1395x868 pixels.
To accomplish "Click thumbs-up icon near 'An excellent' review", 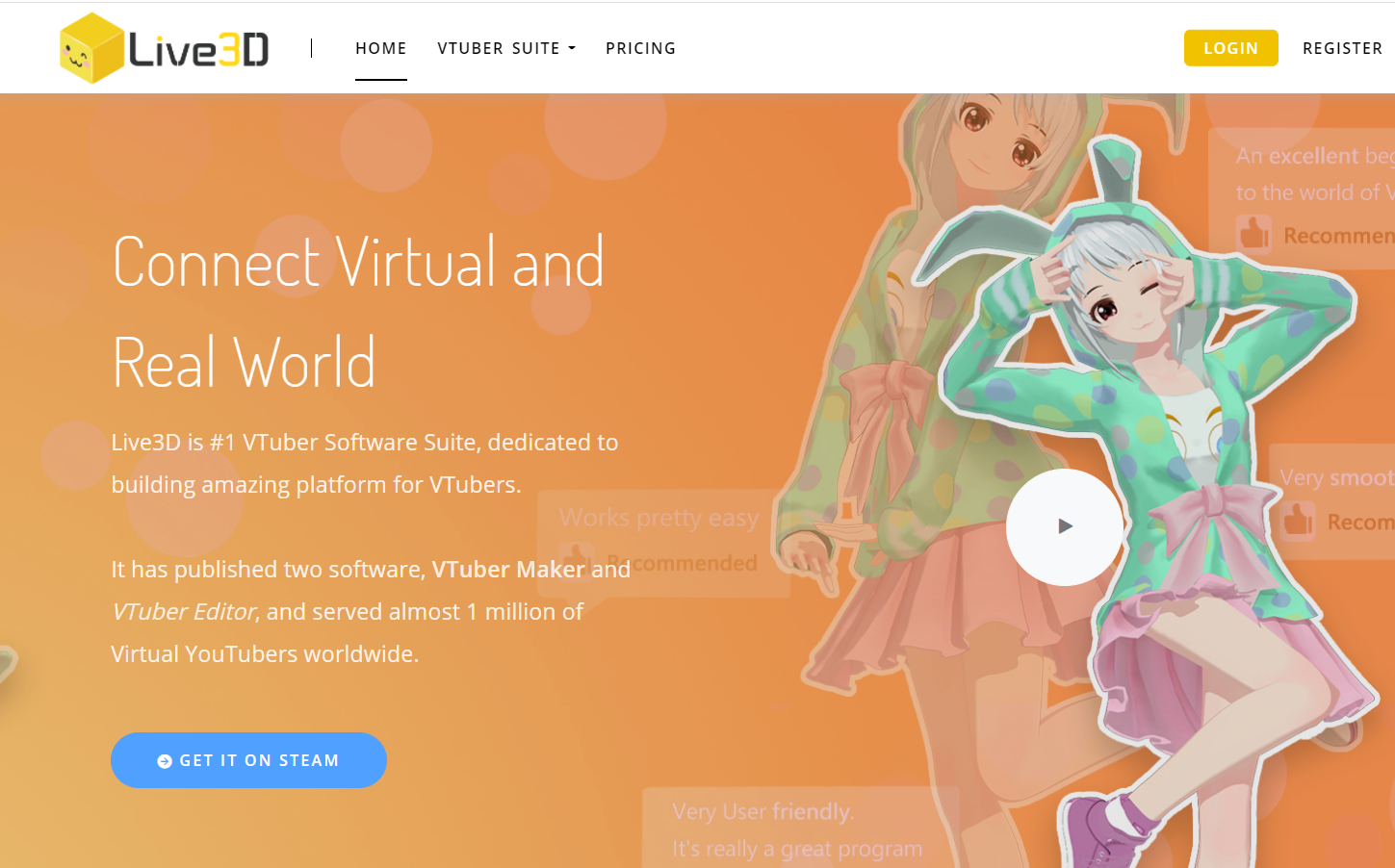I will coord(1253,234).
